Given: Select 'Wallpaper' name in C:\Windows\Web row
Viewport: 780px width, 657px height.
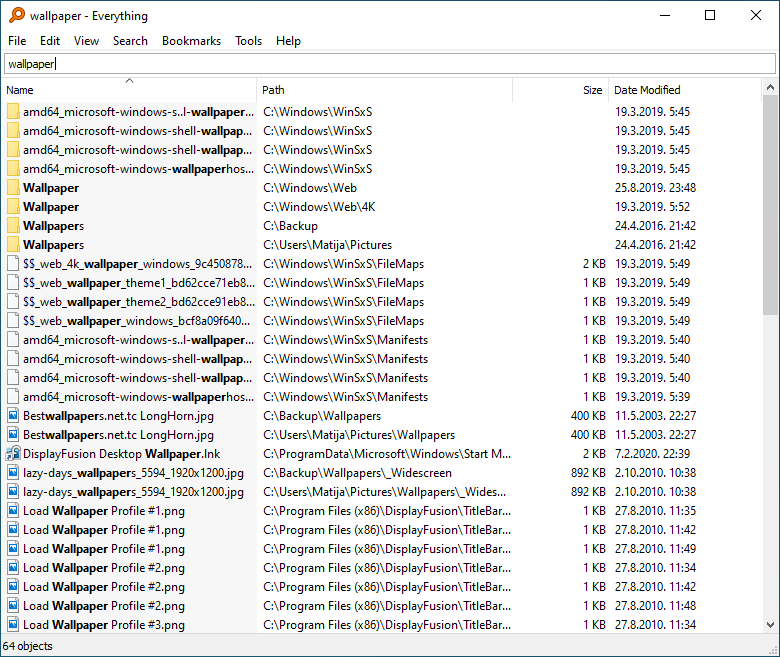Looking at the screenshot, I should (x=51, y=188).
